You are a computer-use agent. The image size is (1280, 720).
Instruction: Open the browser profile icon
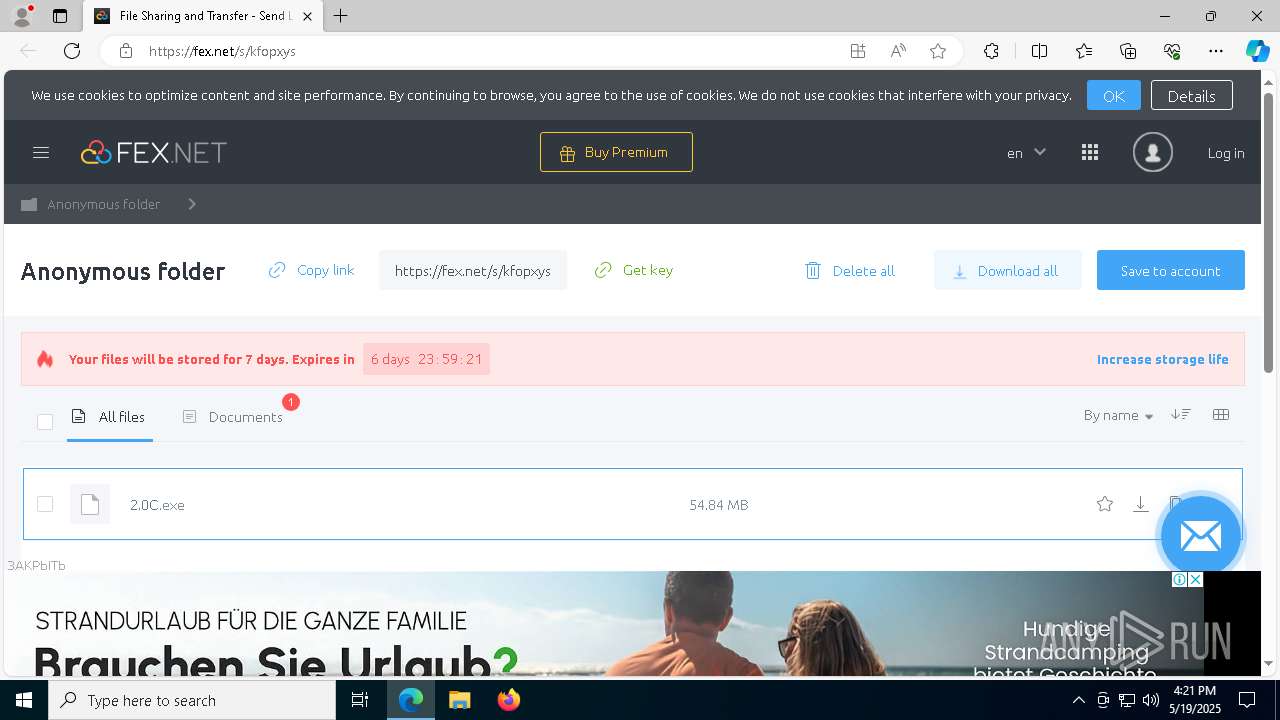pyautogui.click(x=22, y=16)
